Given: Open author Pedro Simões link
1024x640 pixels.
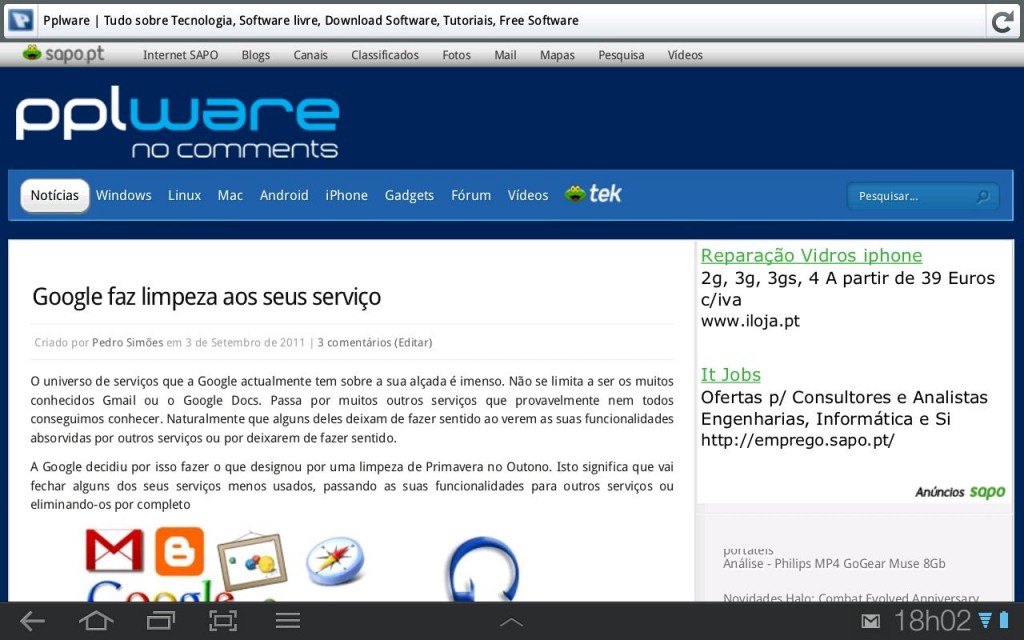Looking at the screenshot, I should point(127,342).
